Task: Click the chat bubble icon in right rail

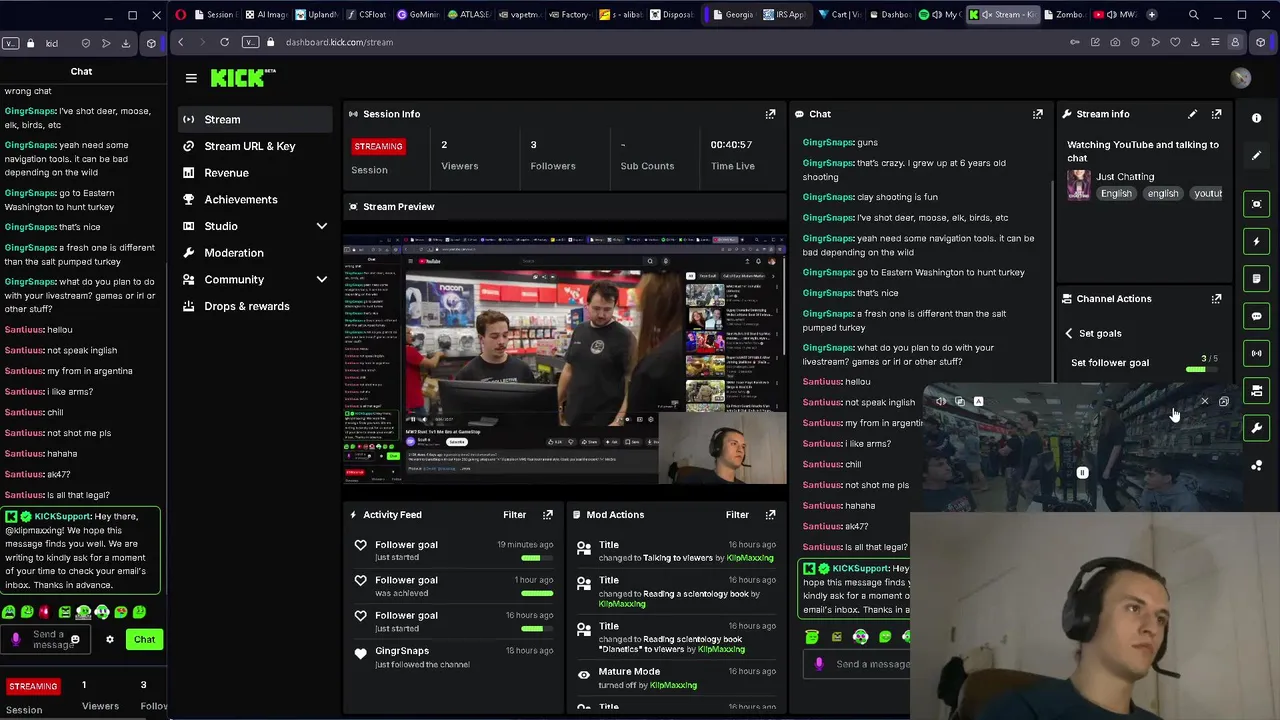Action: pos(1257,316)
